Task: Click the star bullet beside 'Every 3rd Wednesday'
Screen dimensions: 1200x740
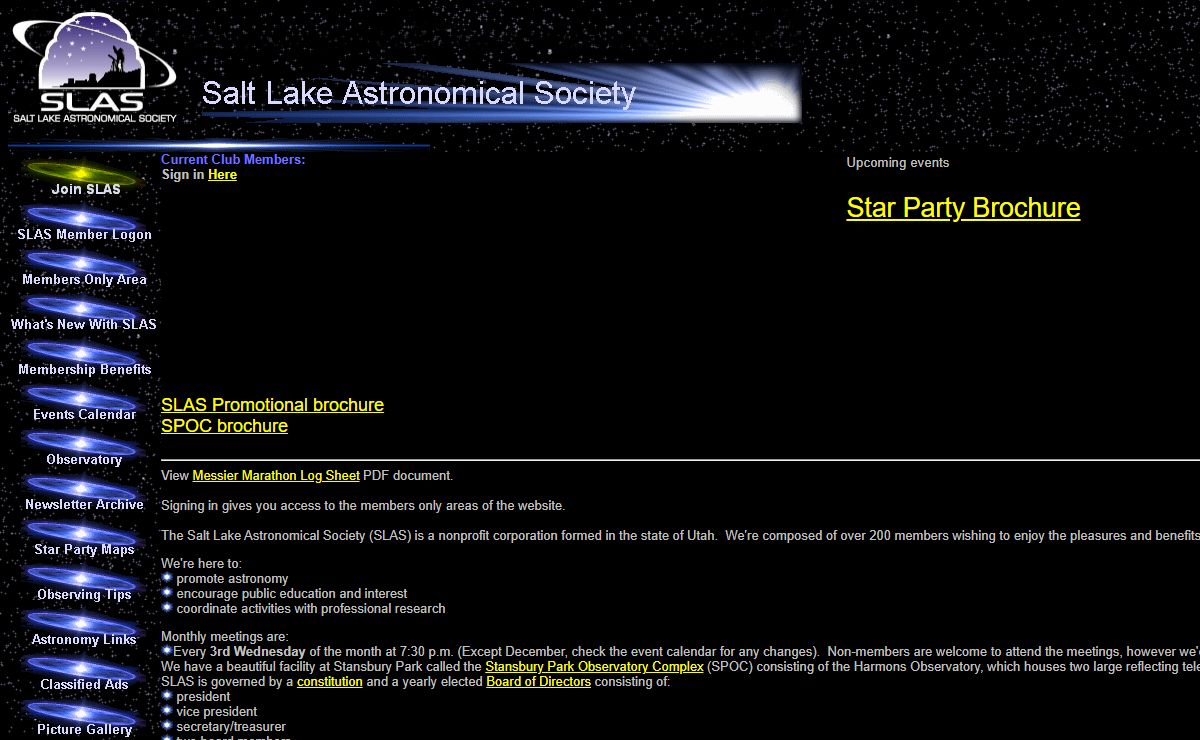Action: [167, 651]
